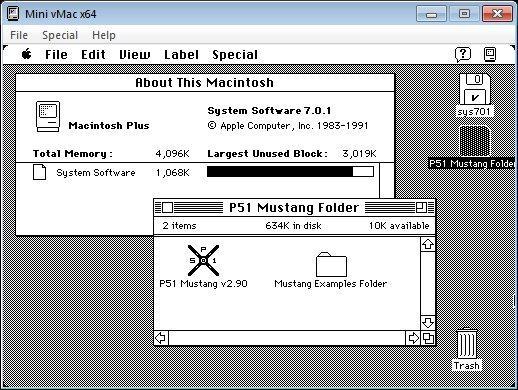518x390 pixels.
Task: Open the View menu
Action: tap(135, 55)
